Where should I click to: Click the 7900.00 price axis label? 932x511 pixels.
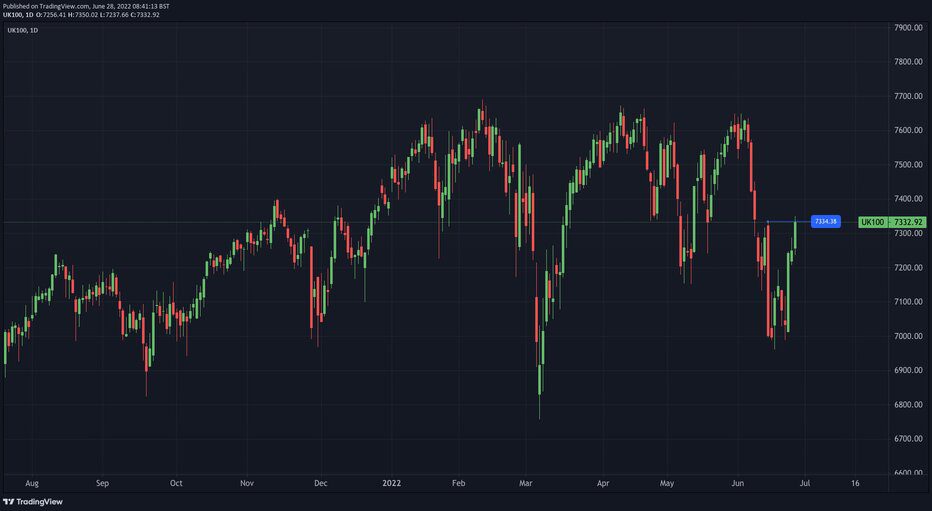908,28
